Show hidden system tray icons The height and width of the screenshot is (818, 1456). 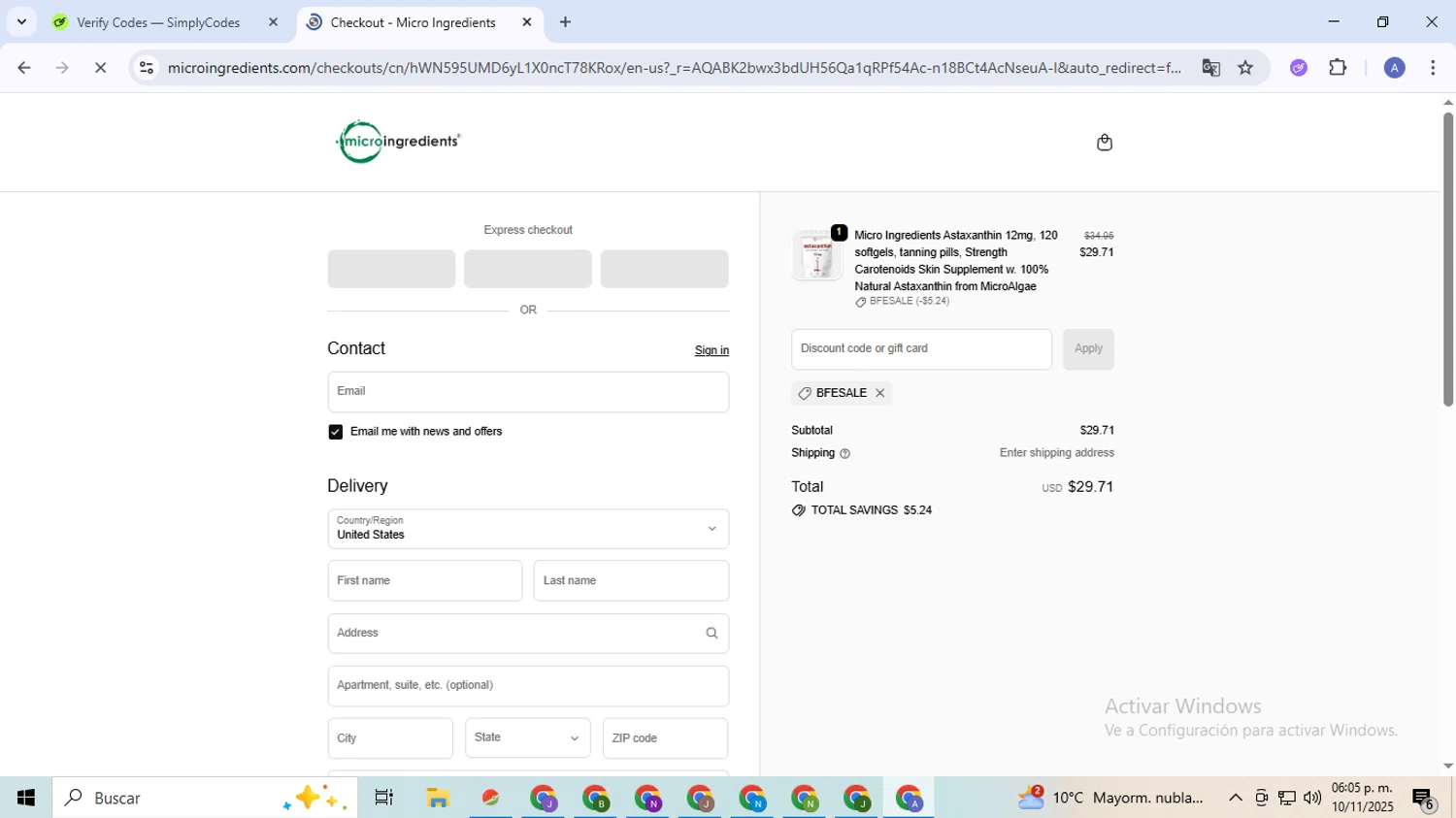1235,798
